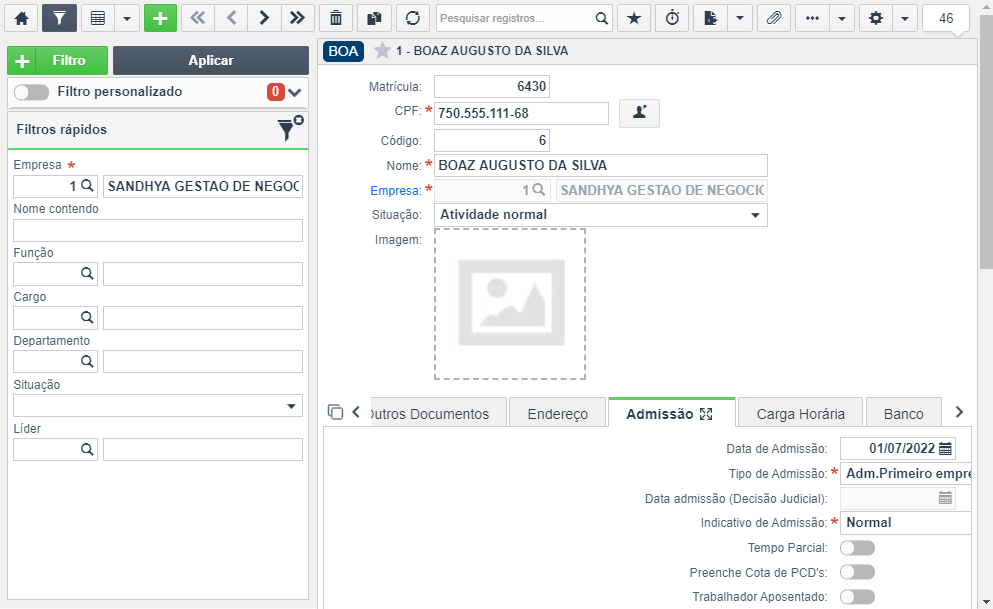Go to previous record arrow
The height and width of the screenshot is (609, 993).
pyautogui.click(x=231, y=18)
